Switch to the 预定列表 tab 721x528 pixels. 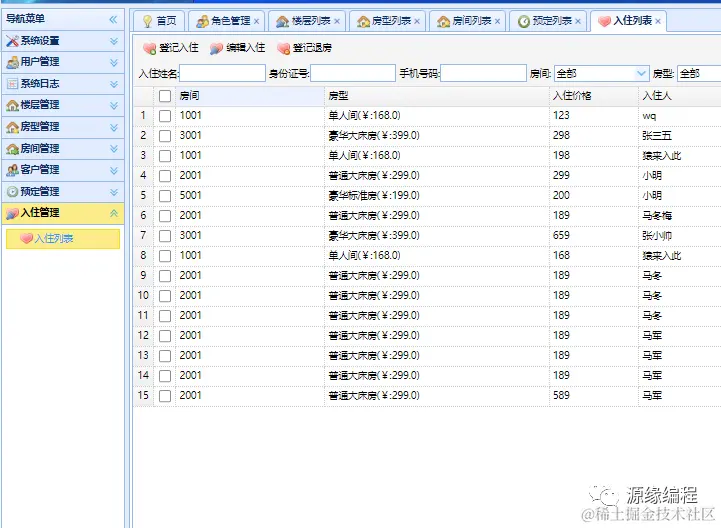(547, 21)
